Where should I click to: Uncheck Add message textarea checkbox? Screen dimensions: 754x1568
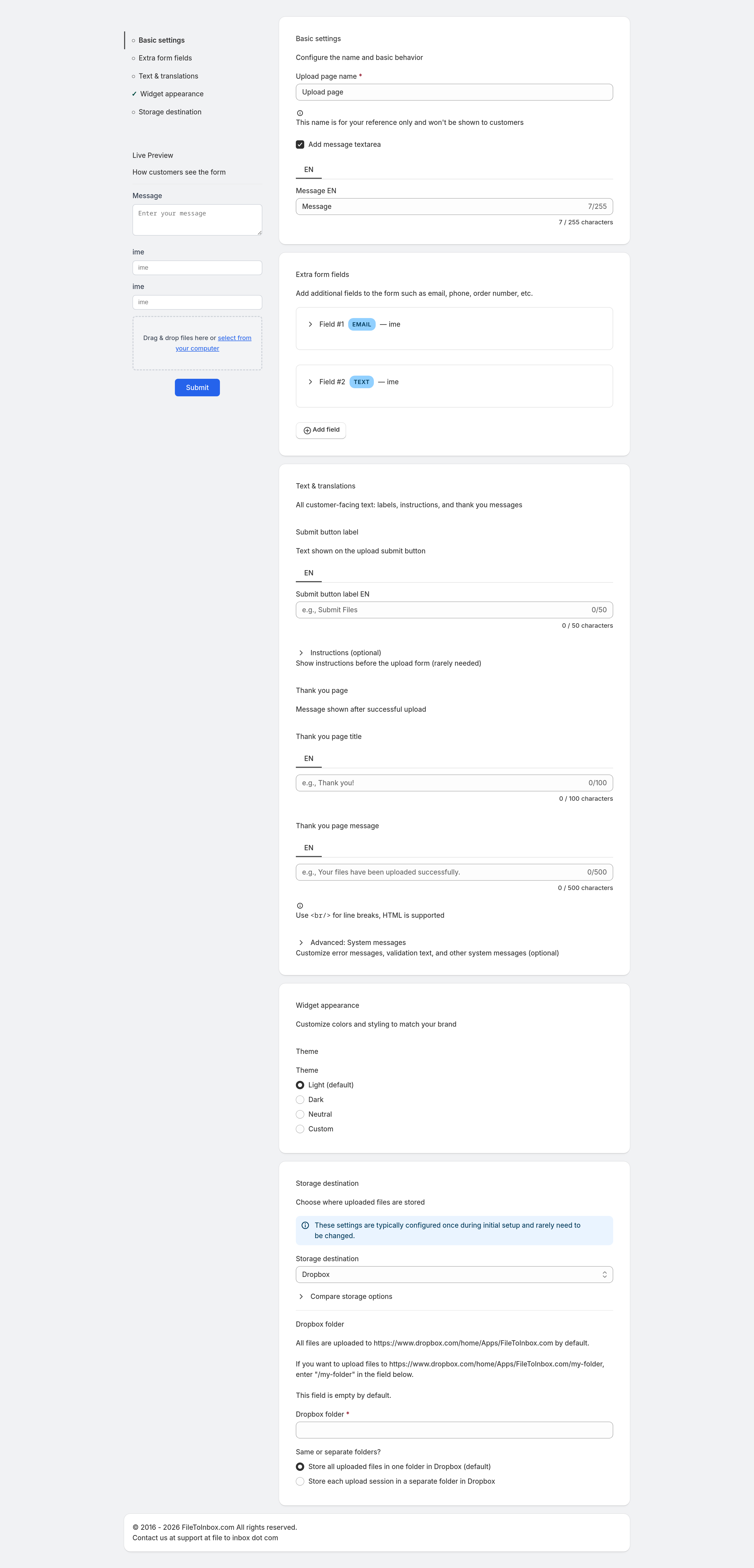tap(300, 145)
